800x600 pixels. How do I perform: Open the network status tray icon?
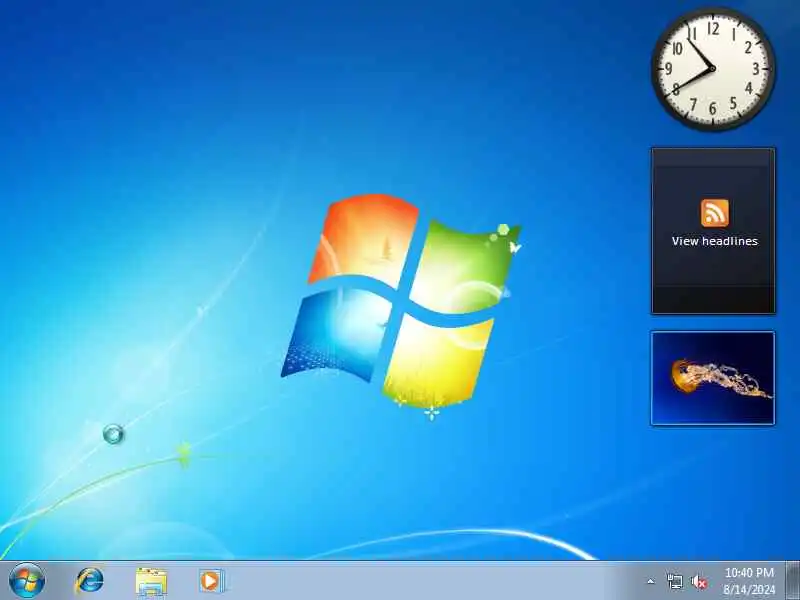point(674,581)
